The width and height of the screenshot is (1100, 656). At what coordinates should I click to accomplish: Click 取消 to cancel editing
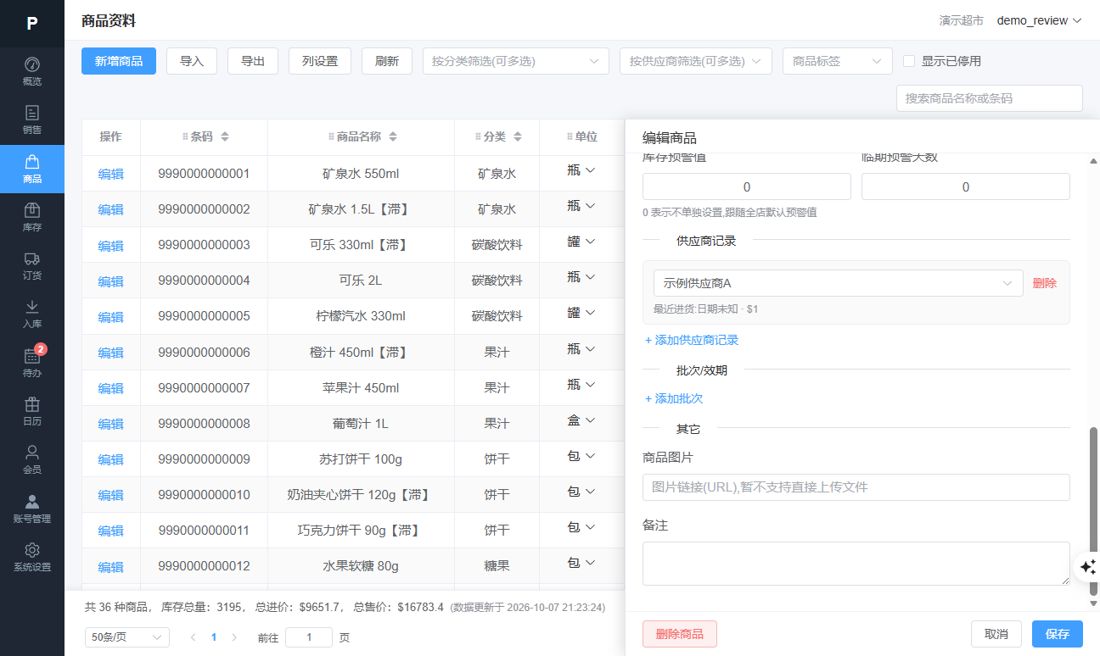(x=996, y=634)
